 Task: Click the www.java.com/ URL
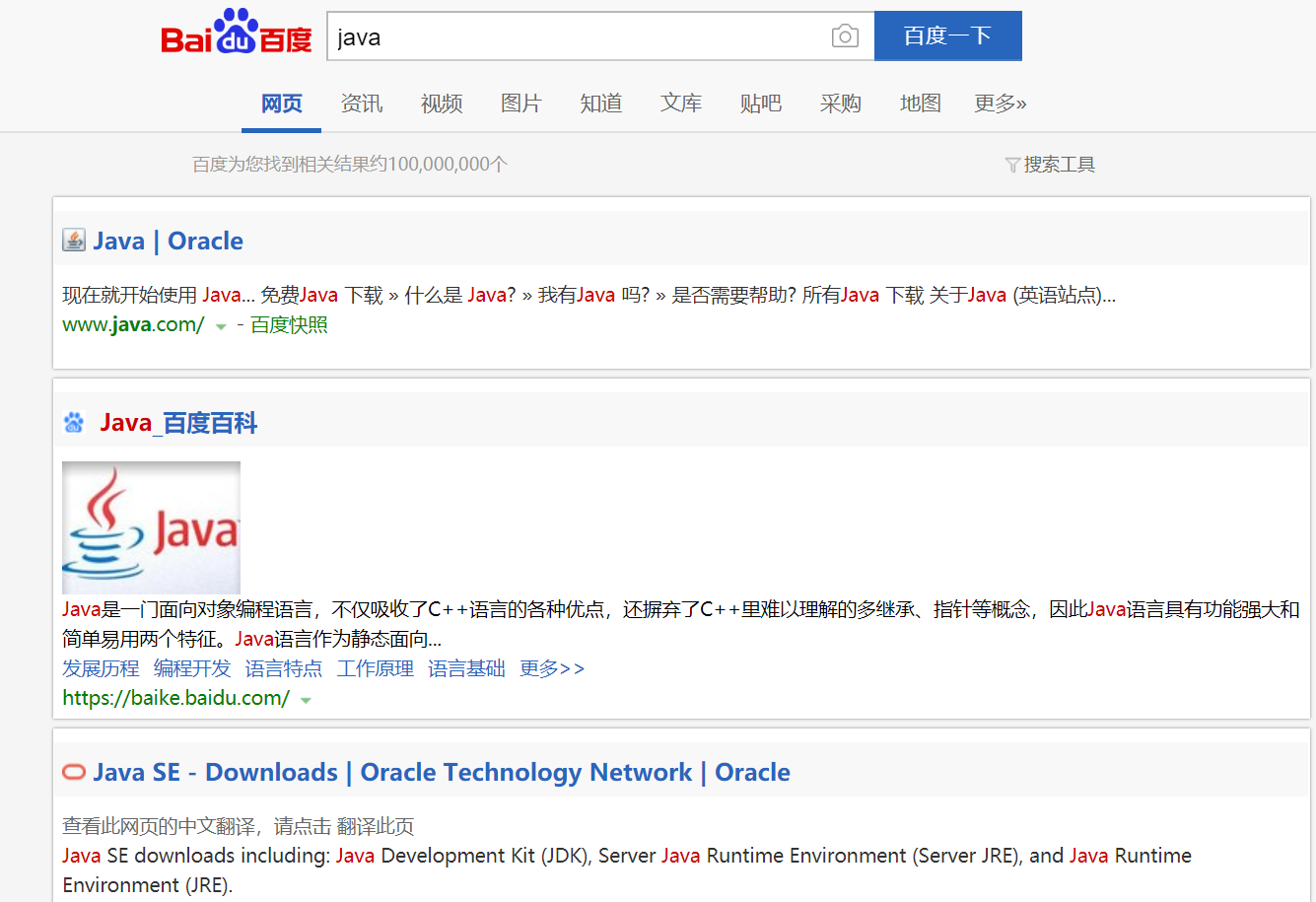point(133,324)
